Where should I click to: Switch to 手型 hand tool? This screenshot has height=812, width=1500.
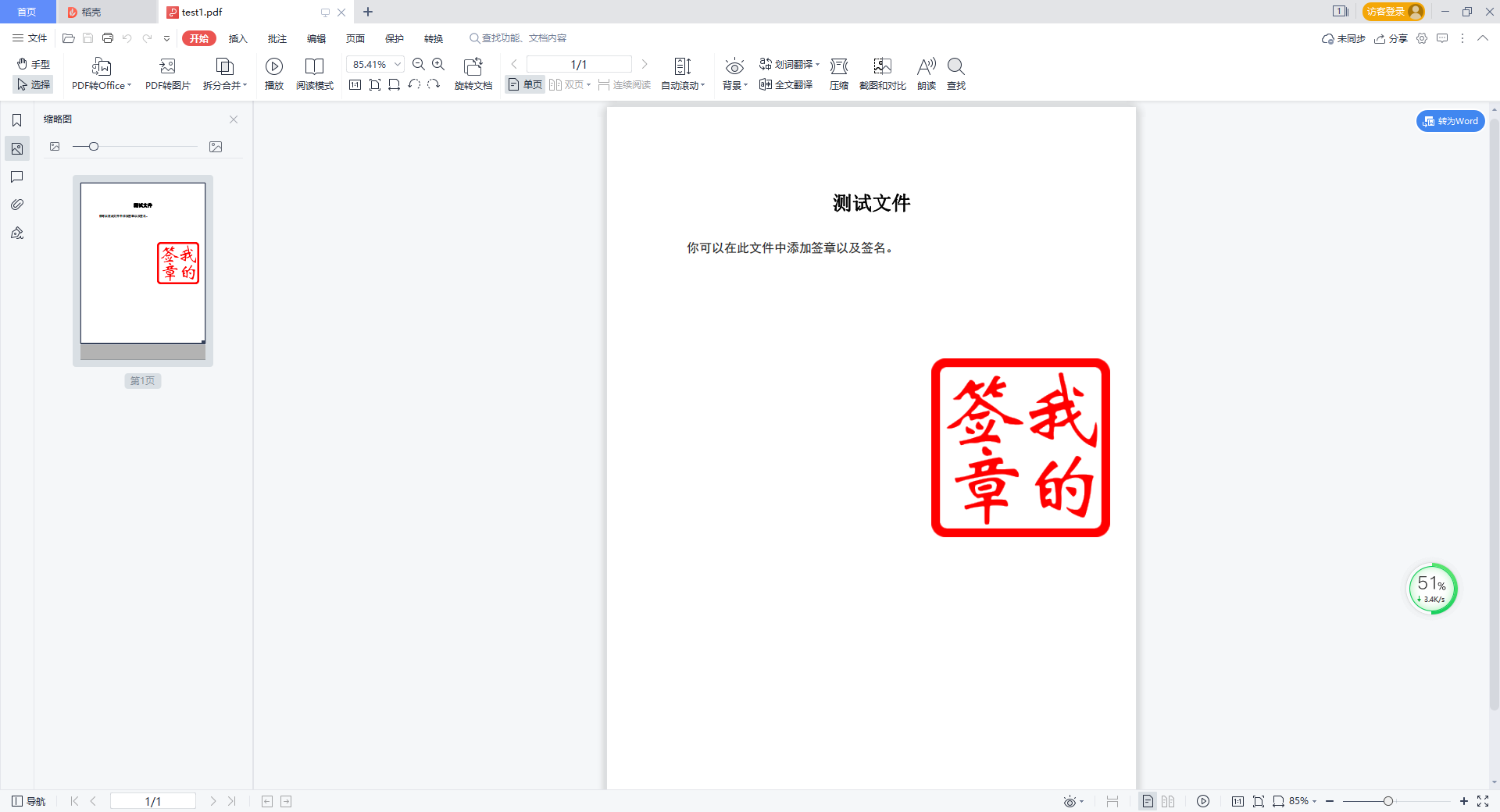point(33,64)
